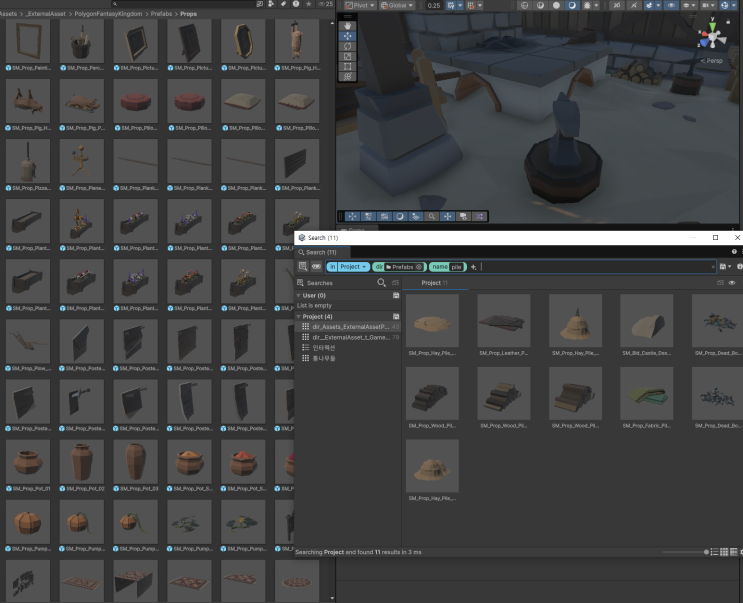Switch results to grid view
The image size is (743, 603).
(x=724, y=552)
